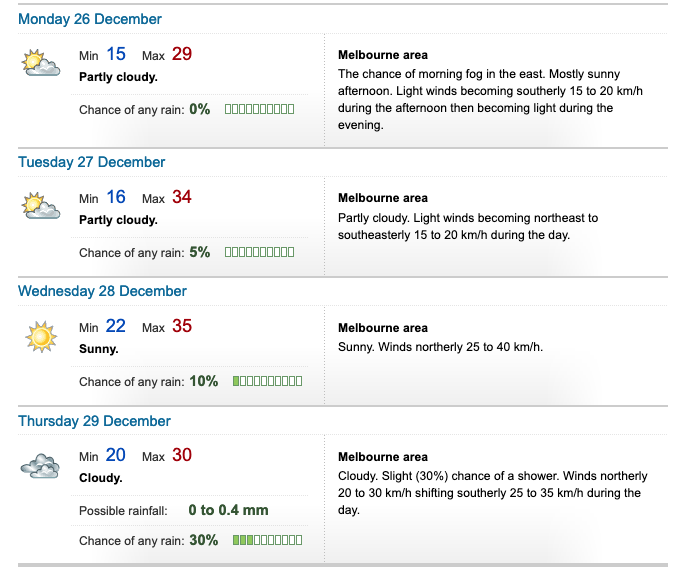Click Tuesday's partly cloudy sun icon
The height and width of the screenshot is (571, 676).
coord(41,206)
